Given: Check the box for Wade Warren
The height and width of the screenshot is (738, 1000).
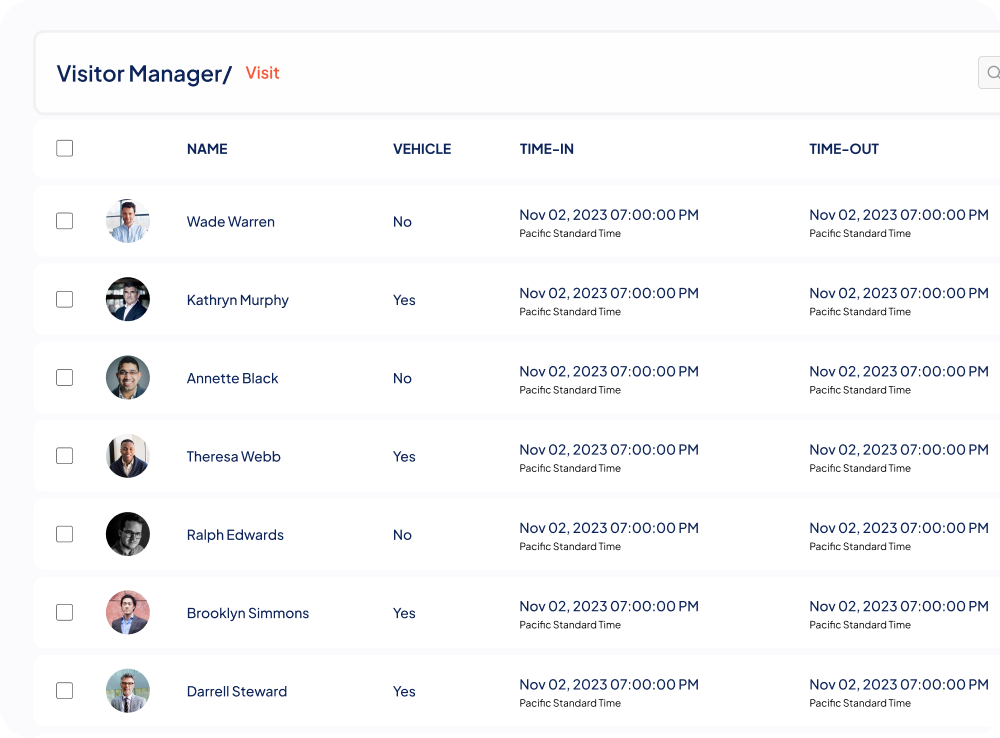Looking at the screenshot, I should pos(65,221).
